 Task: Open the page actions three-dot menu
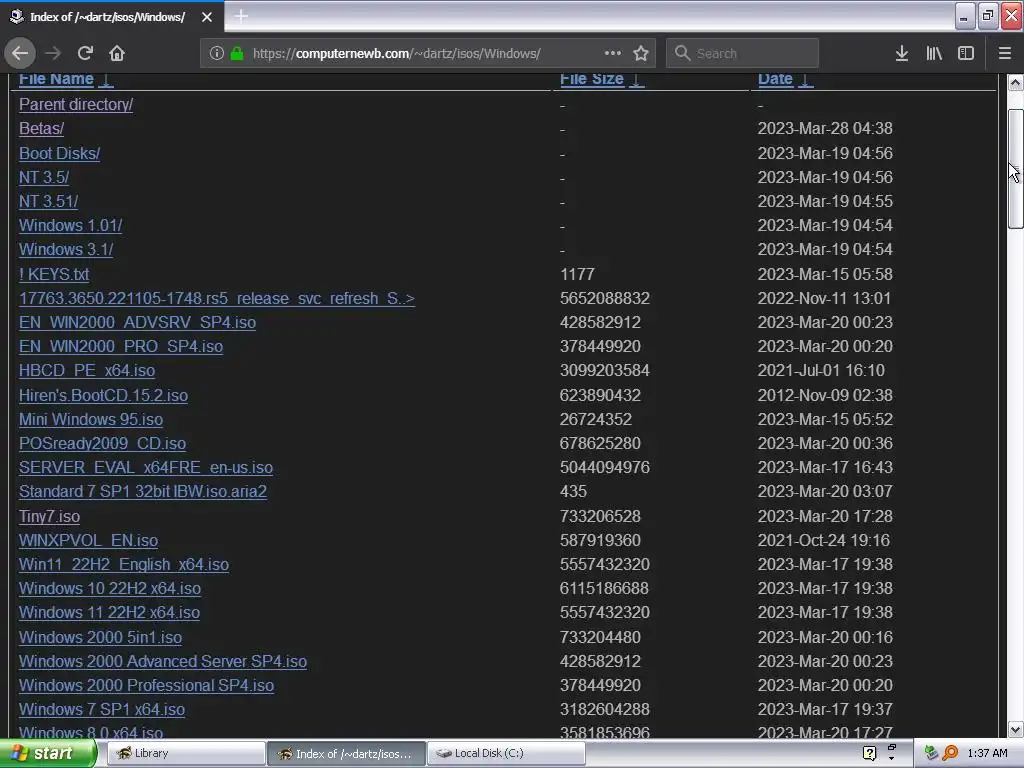click(x=613, y=54)
